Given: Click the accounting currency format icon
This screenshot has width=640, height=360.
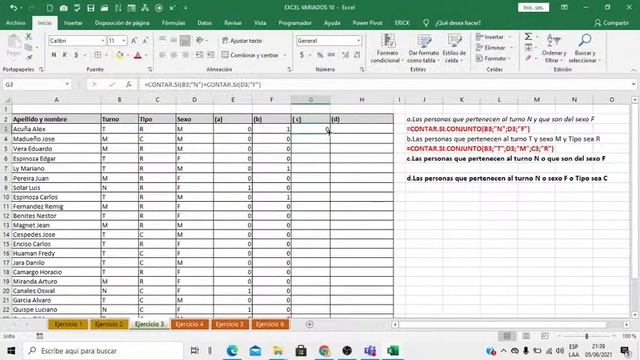Looking at the screenshot, I should coord(302,55).
